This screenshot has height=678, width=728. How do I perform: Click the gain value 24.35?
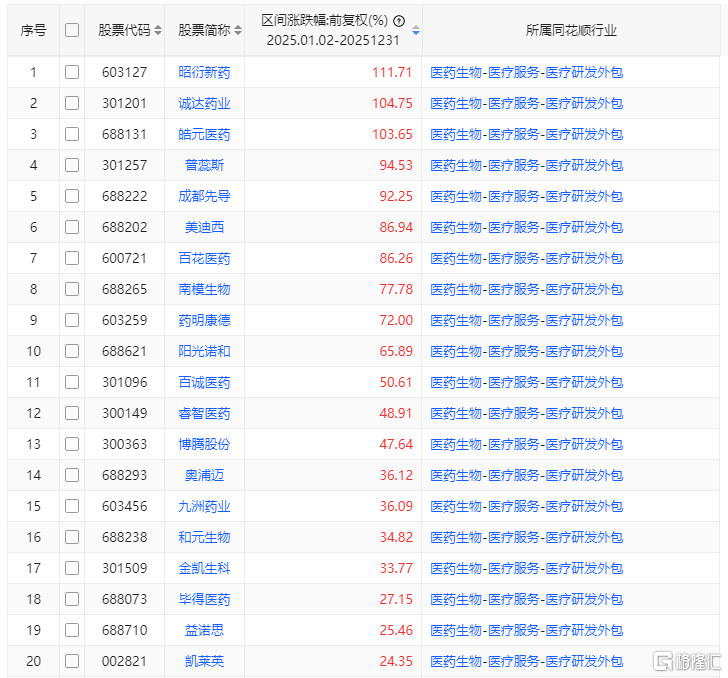(x=396, y=661)
